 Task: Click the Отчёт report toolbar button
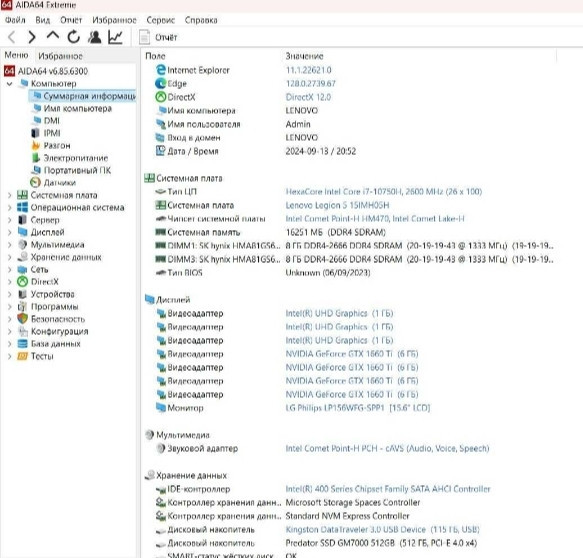pos(158,37)
